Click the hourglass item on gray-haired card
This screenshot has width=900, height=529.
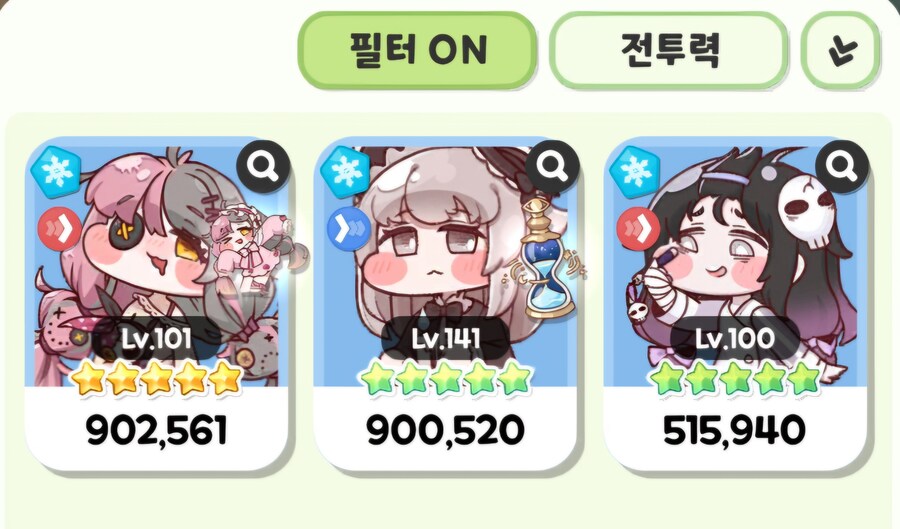(544, 259)
